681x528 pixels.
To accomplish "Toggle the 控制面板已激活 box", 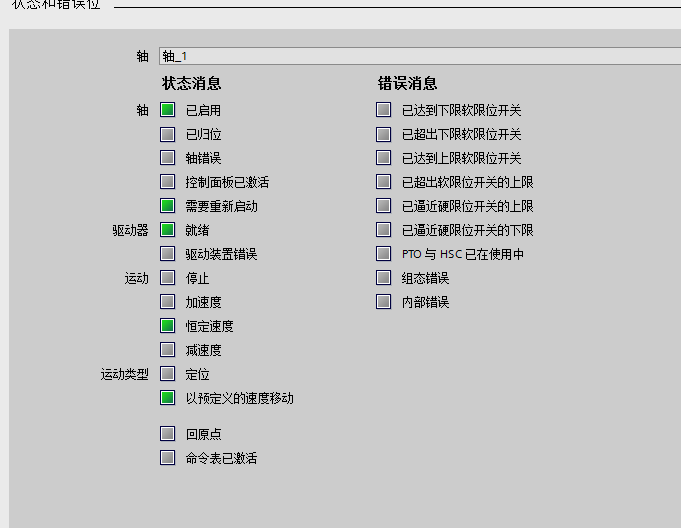I will [x=168, y=182].
